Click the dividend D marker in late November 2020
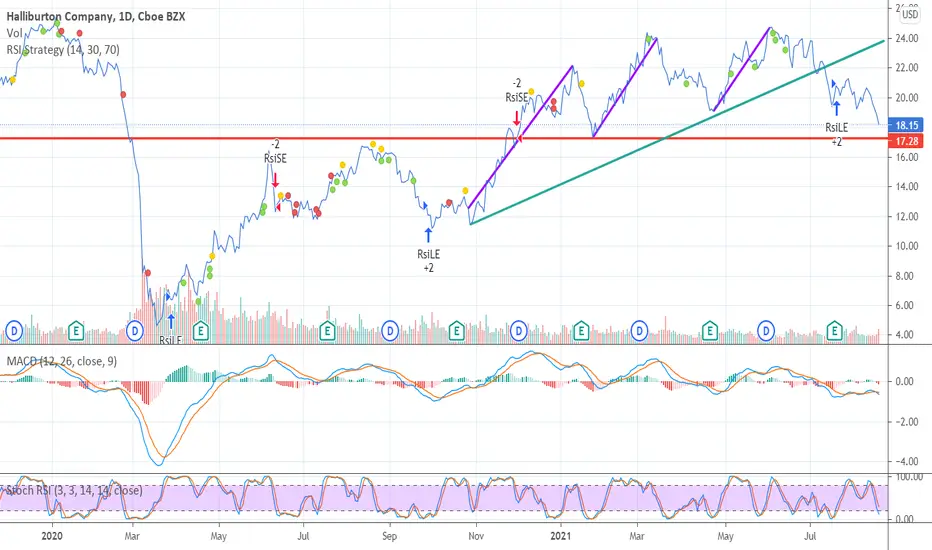 [519, 331]
